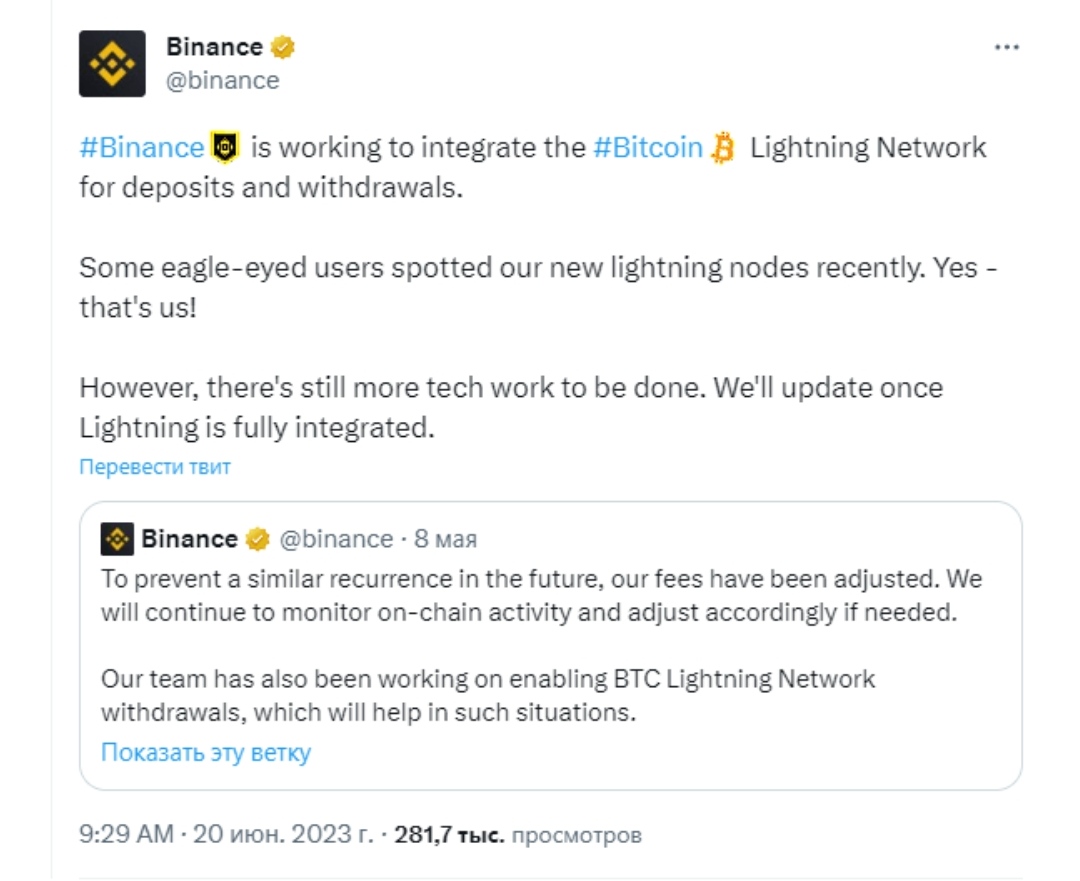Click the "8 мая" date on the quoted tweet
1080x881 pixels.
(x=446, y=539)
